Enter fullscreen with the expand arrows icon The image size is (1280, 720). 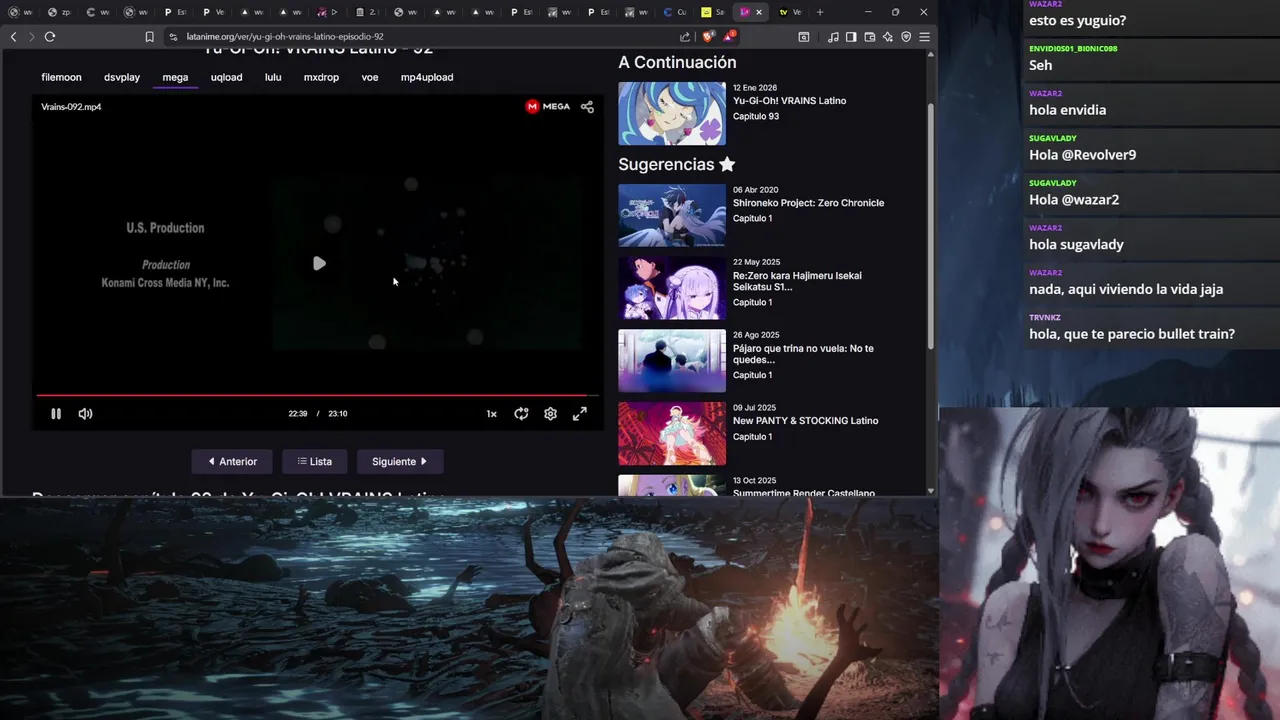coord(579,414)
